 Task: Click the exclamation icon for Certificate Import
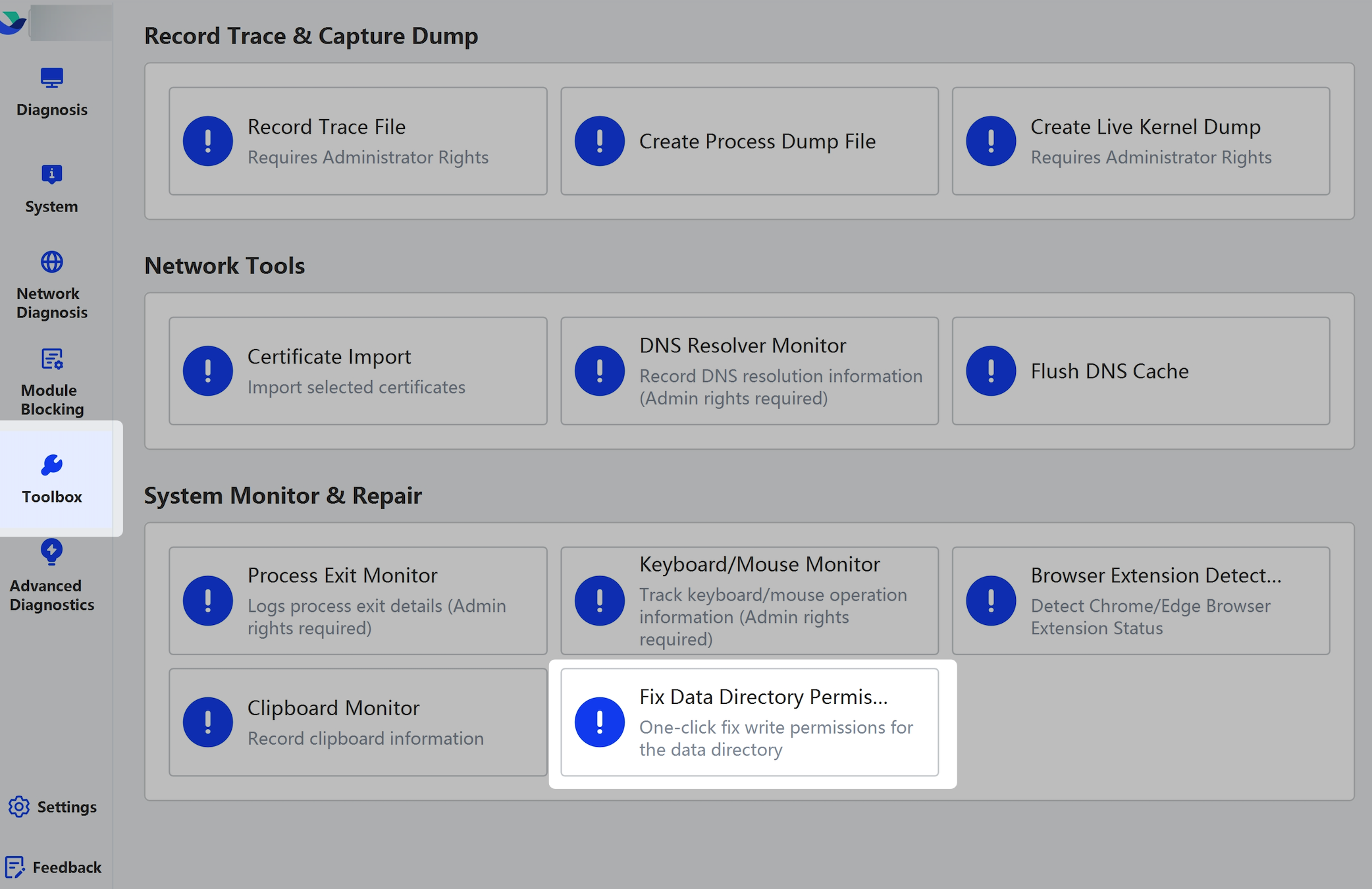tap(208, 371)
